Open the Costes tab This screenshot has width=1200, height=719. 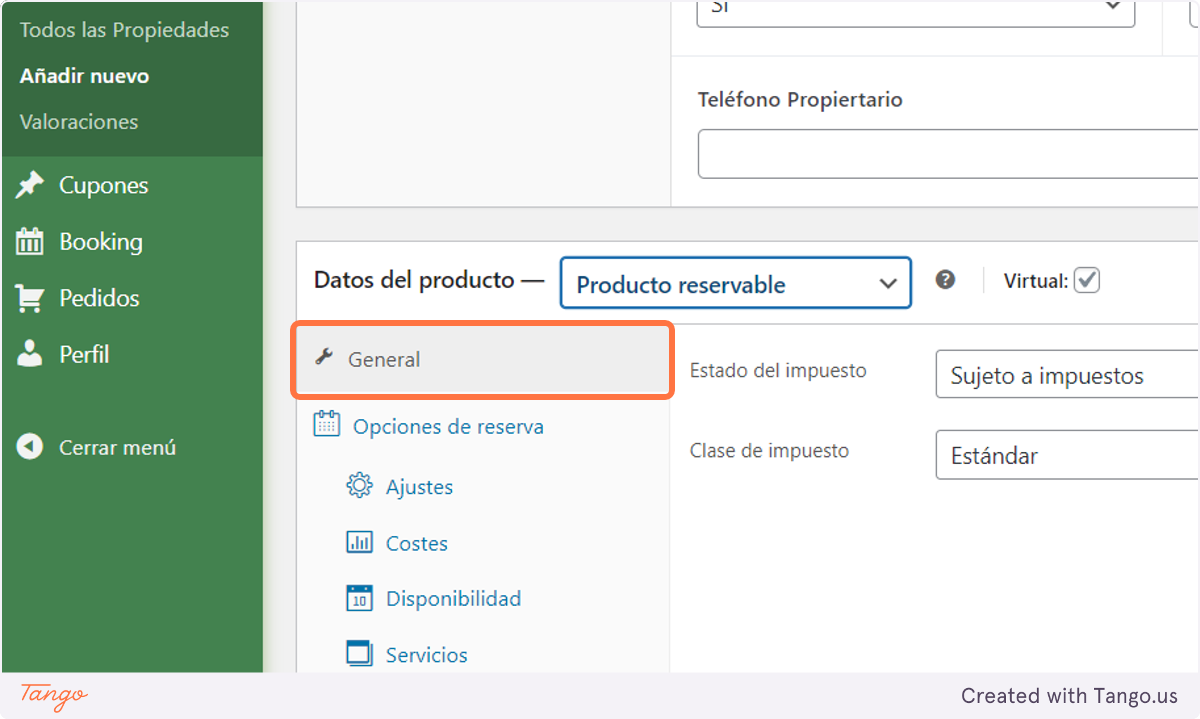[417, 543]
